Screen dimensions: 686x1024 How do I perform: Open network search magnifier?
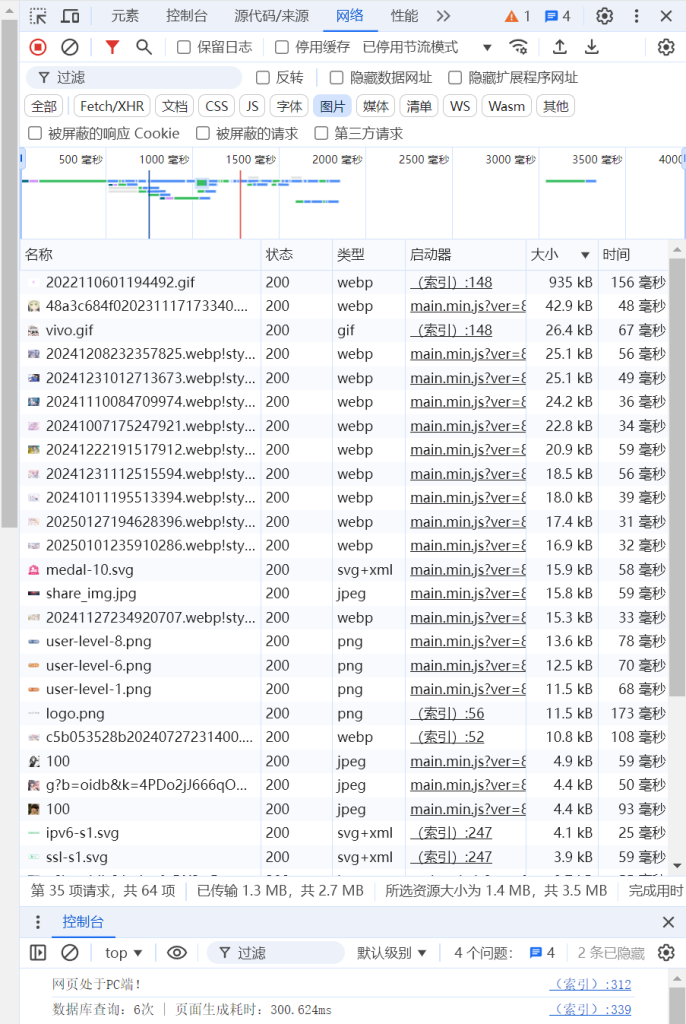coord(144,47)
